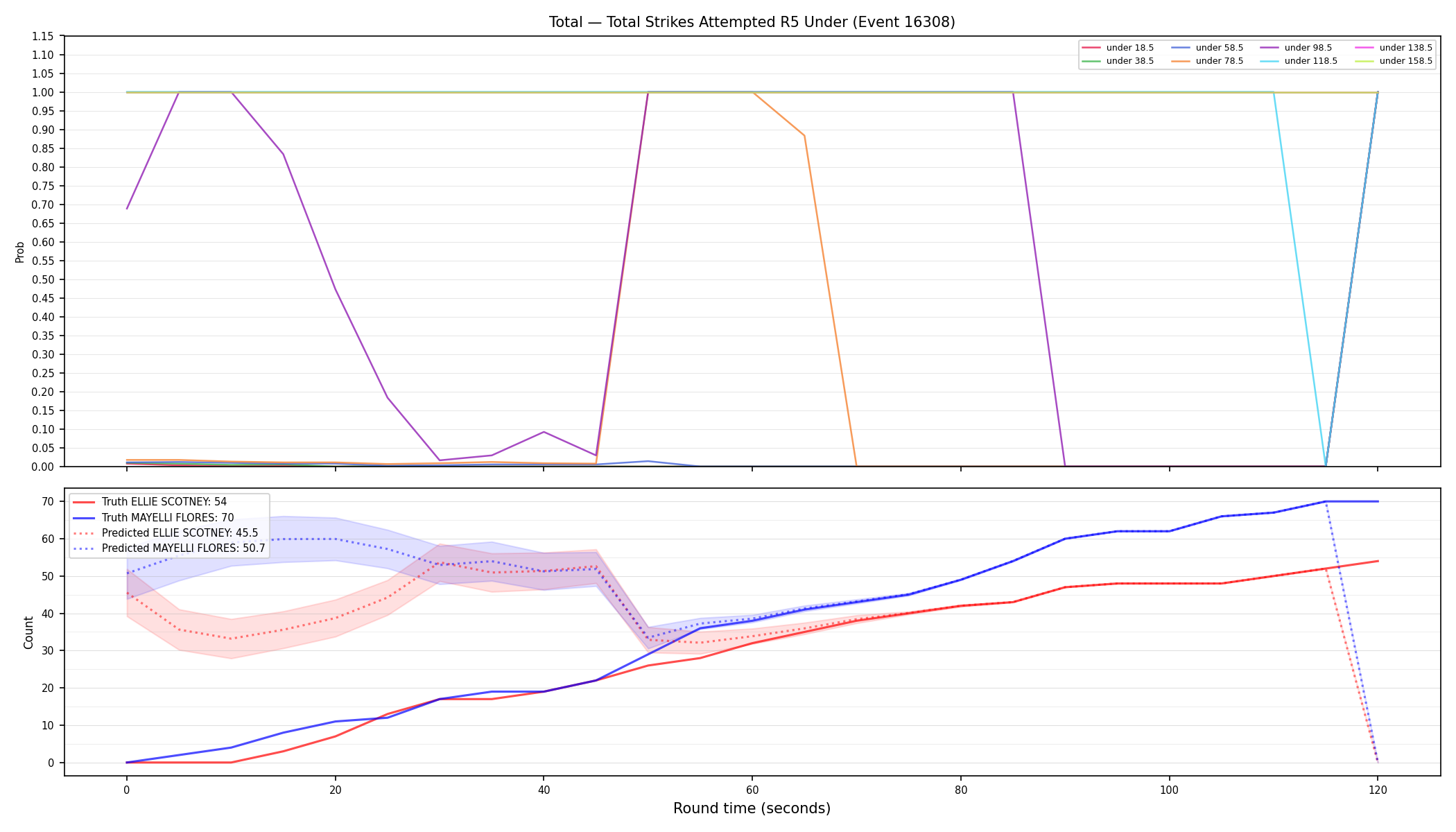Click 'Predicted ELLIE SCOTNEY: 45.5' legend entry

(x=166, y=533)
